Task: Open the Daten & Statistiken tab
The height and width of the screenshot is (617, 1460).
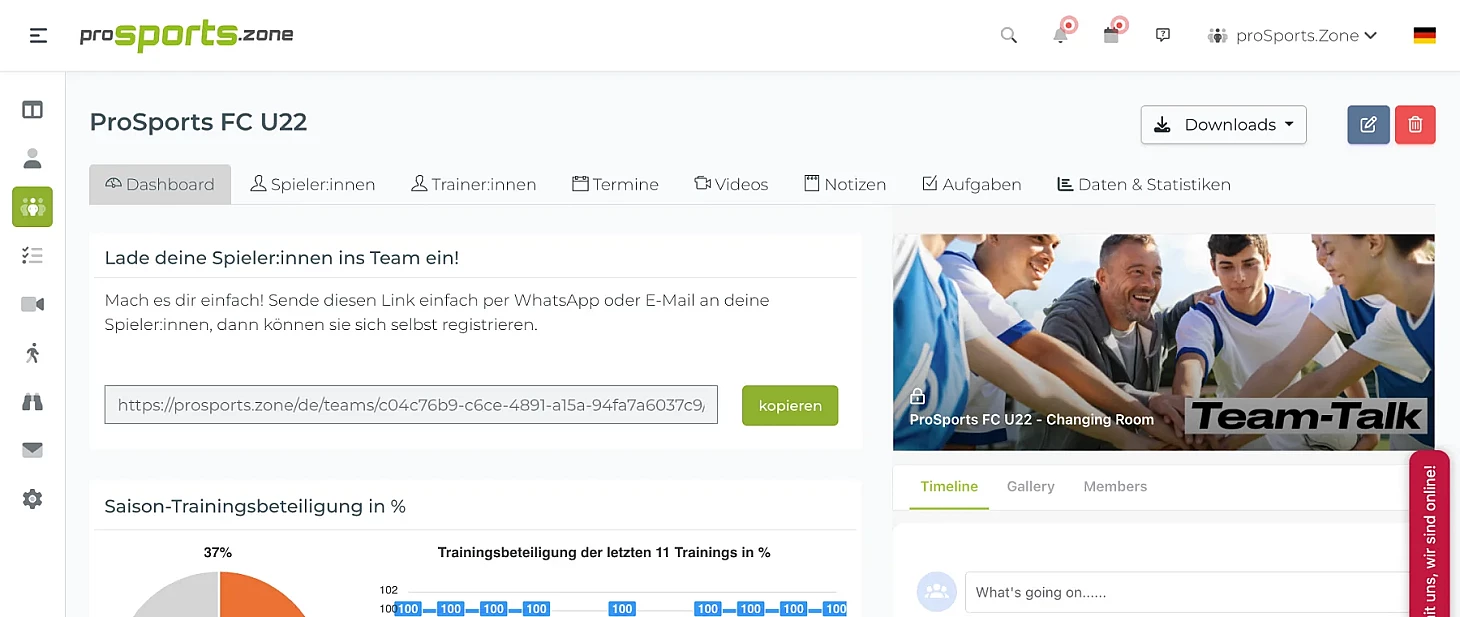Action: coord(1143,185)
